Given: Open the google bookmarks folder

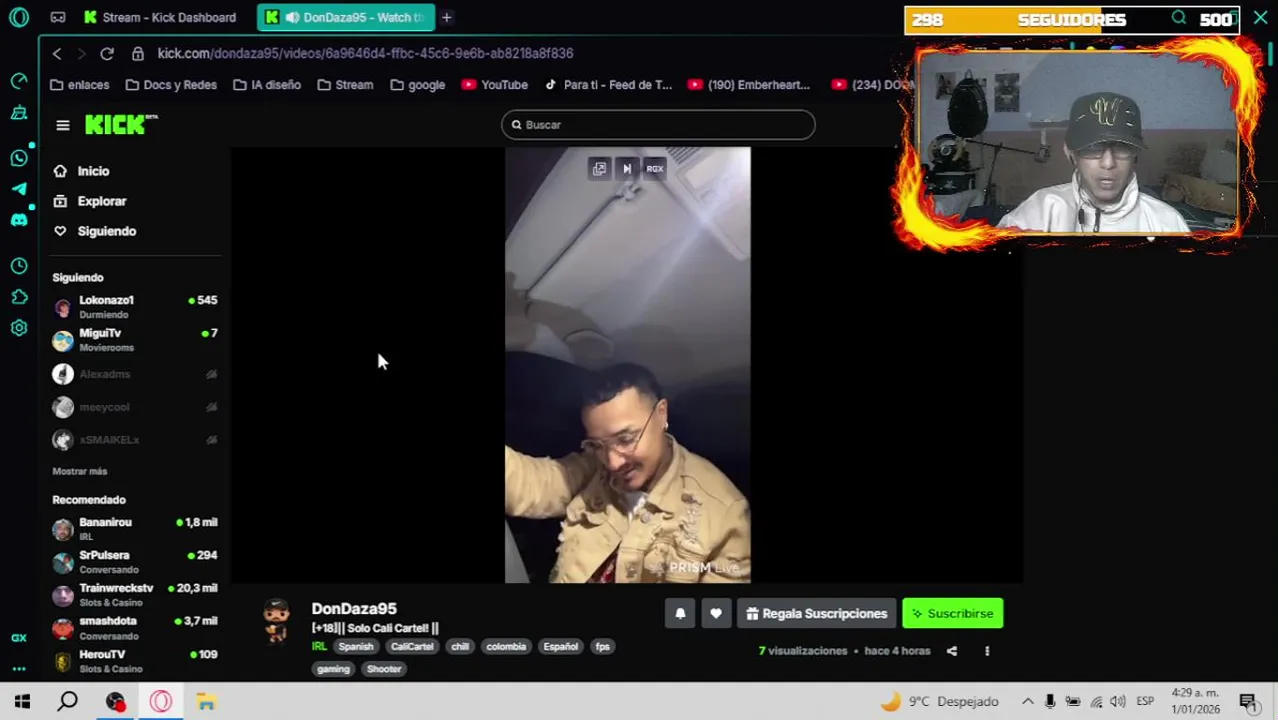Looking at the screenshot, I should [x=417, y=85].
